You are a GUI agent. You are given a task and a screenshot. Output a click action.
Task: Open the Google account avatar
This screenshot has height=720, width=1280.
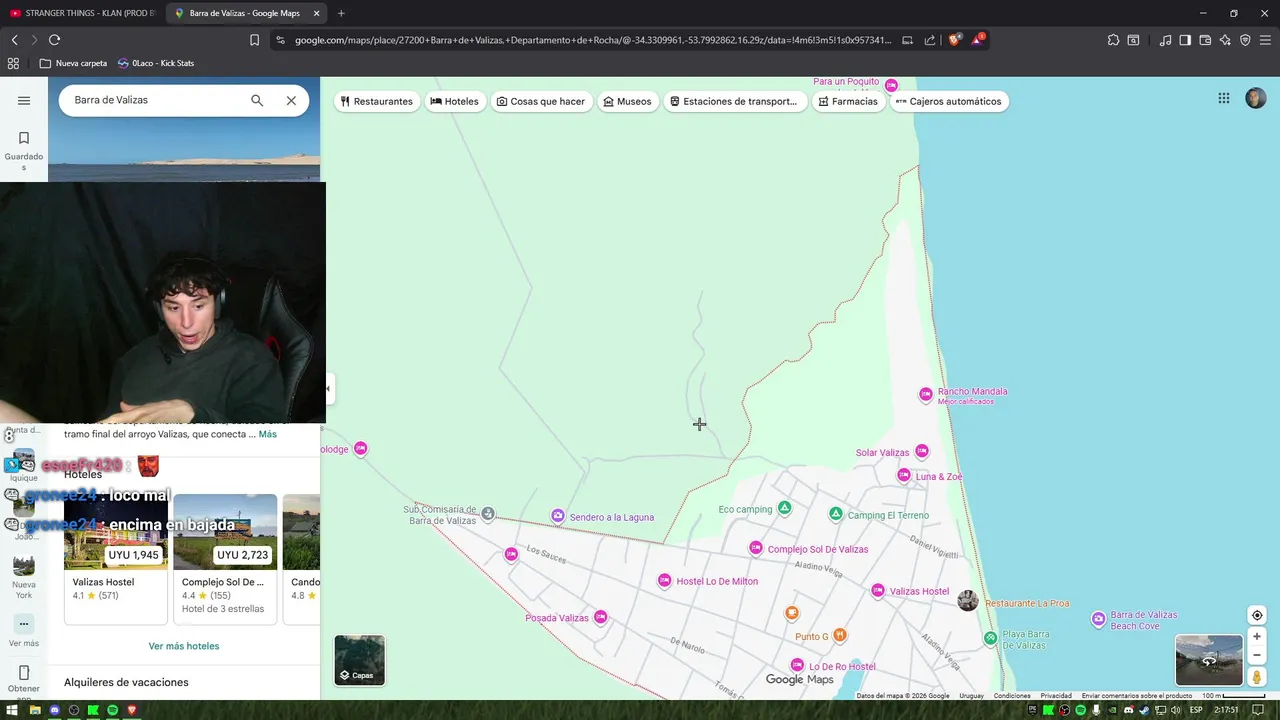point(1256,98)
